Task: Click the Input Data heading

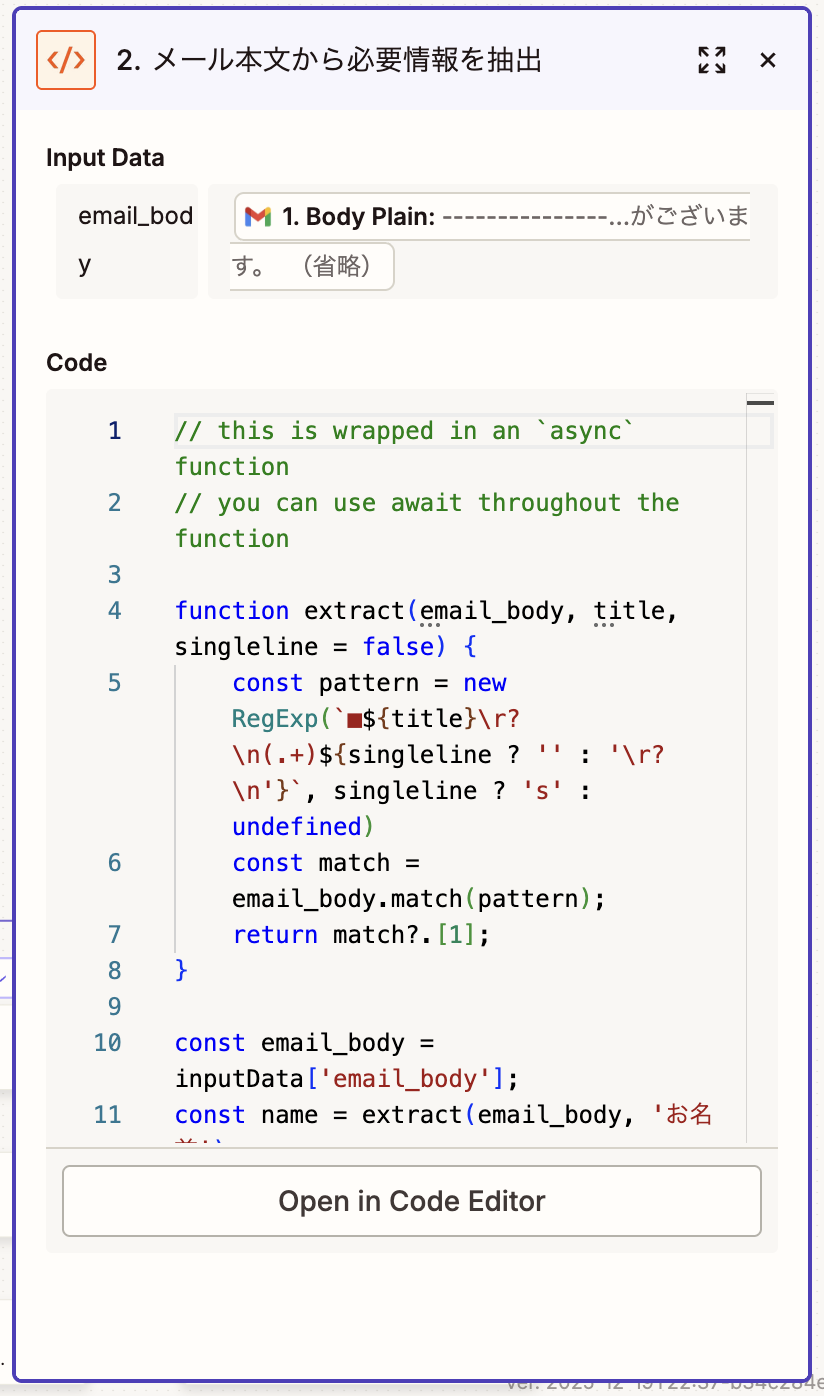Action: (x=105, y=158)
